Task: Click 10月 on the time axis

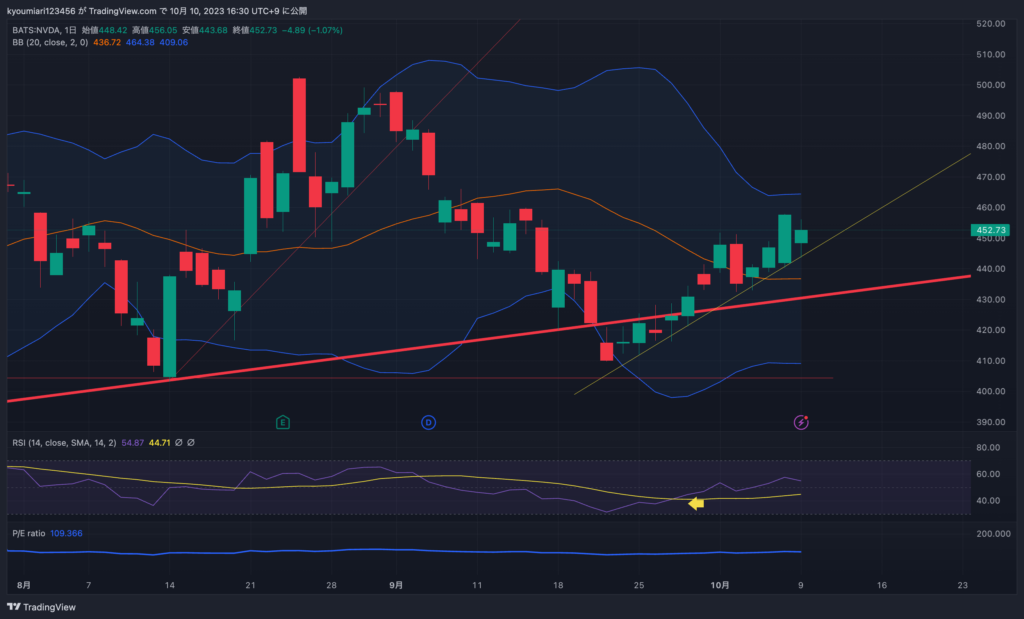Action: tap(720, 585)
